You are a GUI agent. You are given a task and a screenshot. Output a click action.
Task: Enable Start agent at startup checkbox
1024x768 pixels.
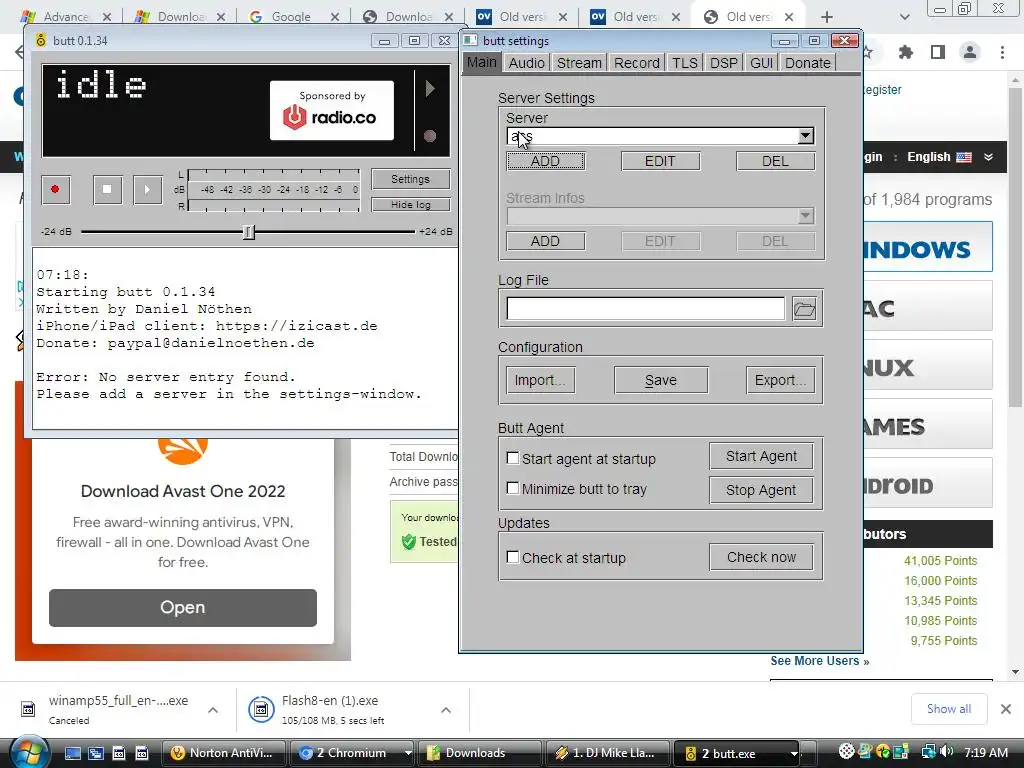click(x=513, y=458)
